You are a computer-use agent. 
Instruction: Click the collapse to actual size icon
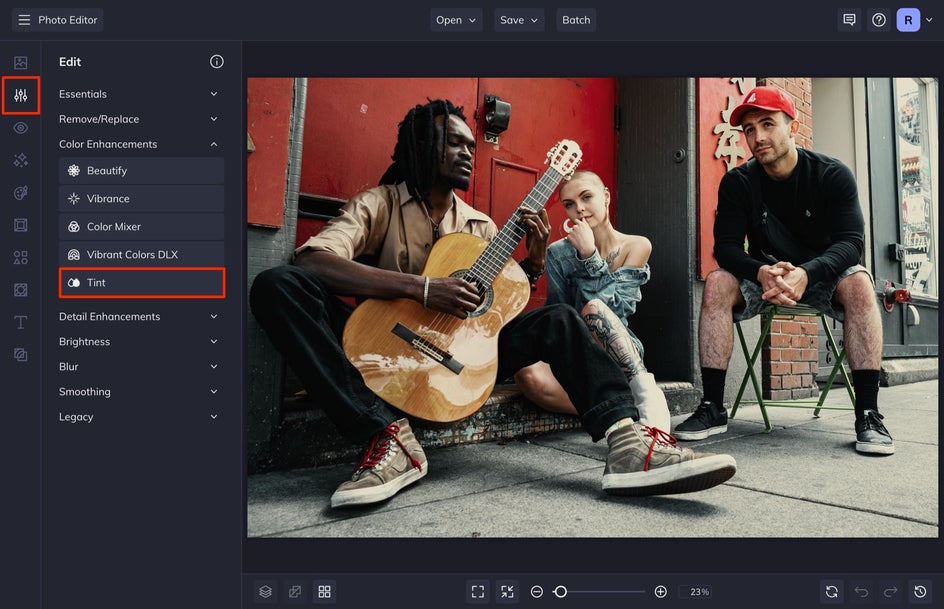tap(508, 592)
